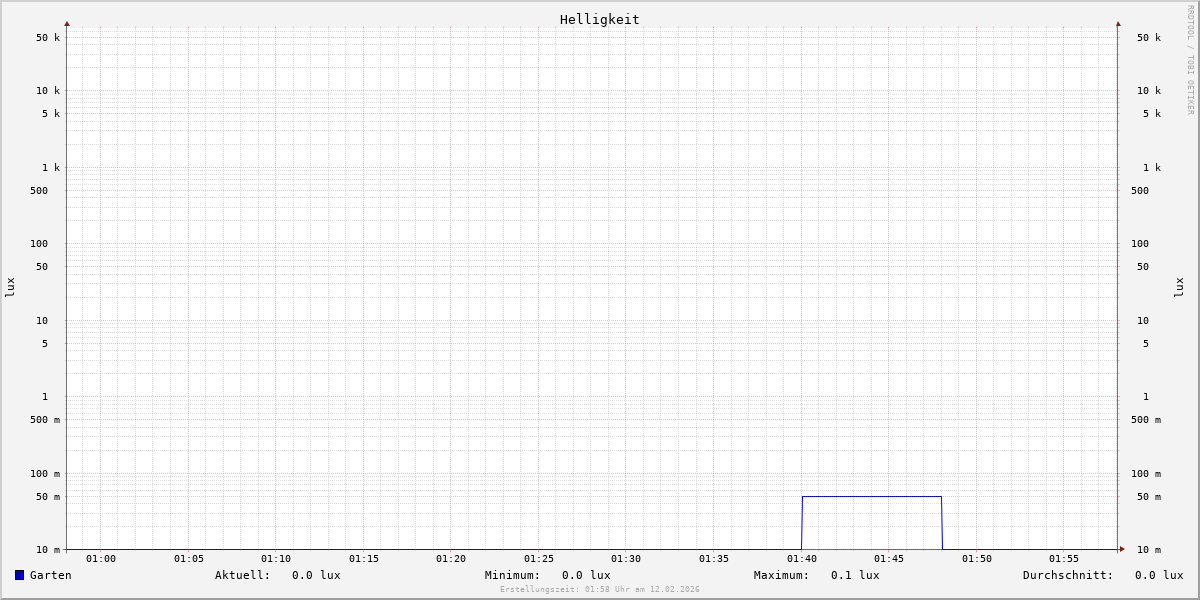The width and height of the screenshot is (1200, 600).
Task: Click the Garten legend label
Action: [x=51, y=575]
